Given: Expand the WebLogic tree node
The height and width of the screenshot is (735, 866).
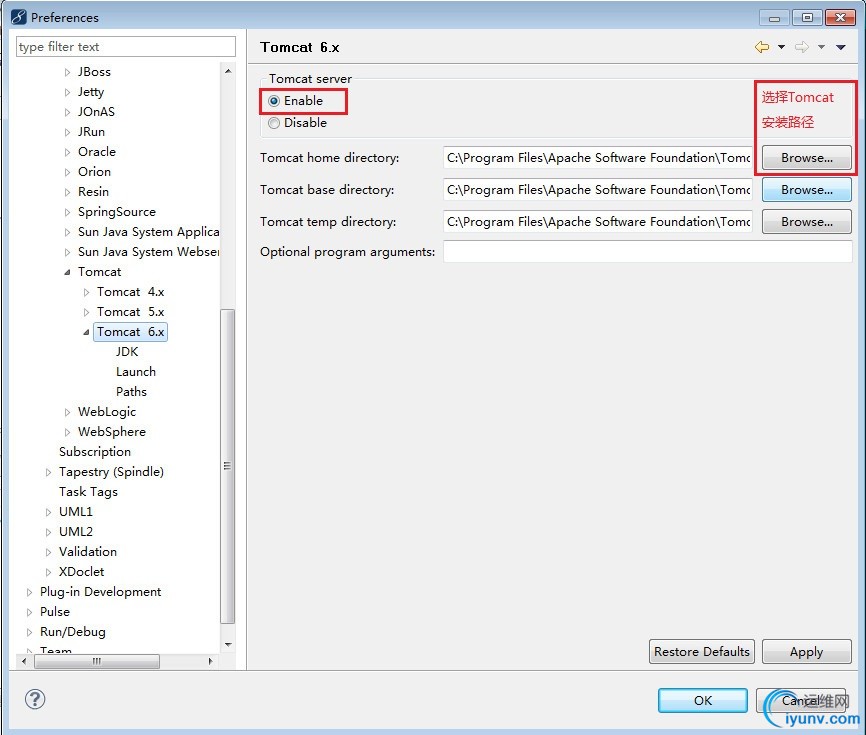Looking at the screenshot, I should coord(67,412).
